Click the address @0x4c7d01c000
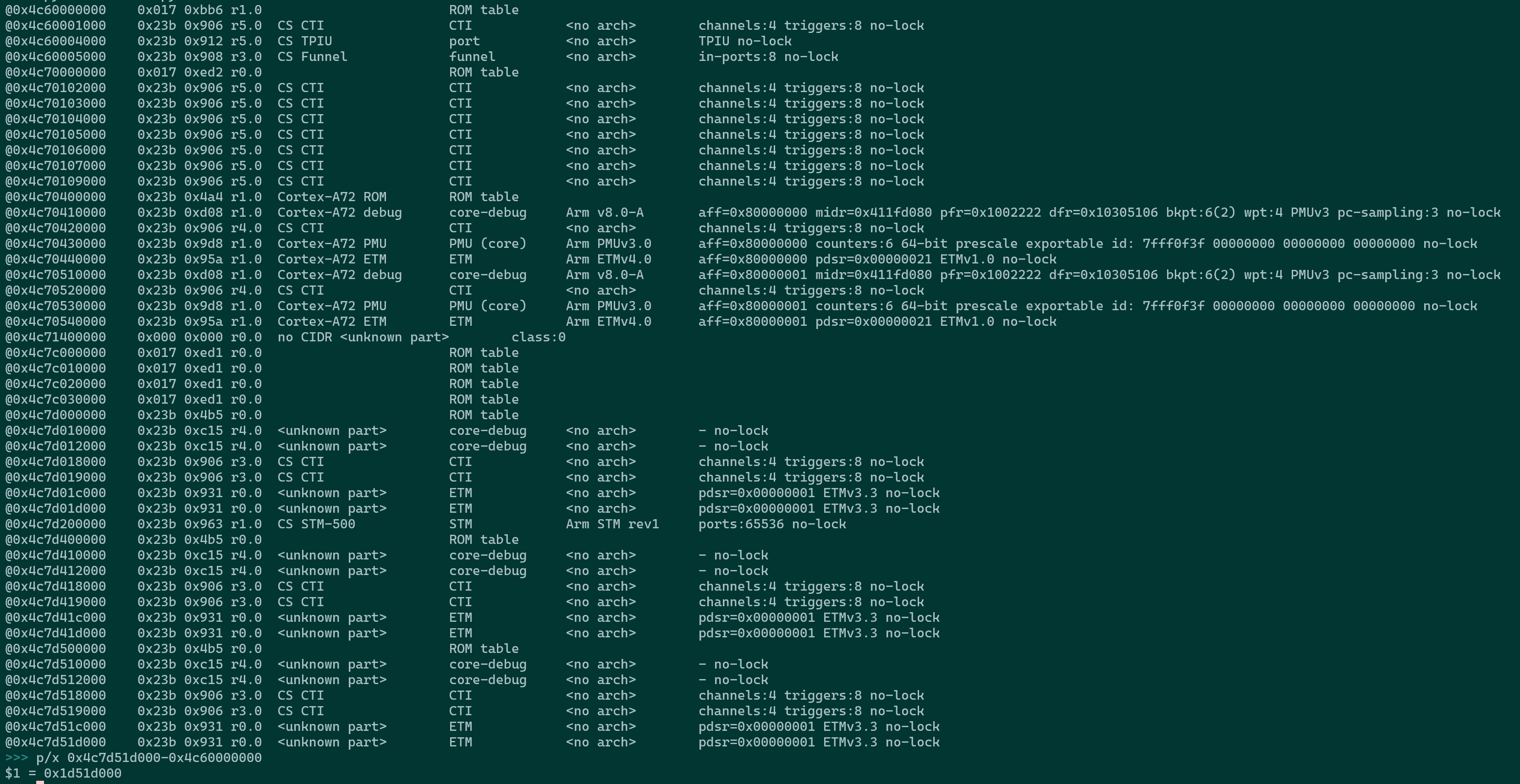1520x784 pixels. pos(55,493)
